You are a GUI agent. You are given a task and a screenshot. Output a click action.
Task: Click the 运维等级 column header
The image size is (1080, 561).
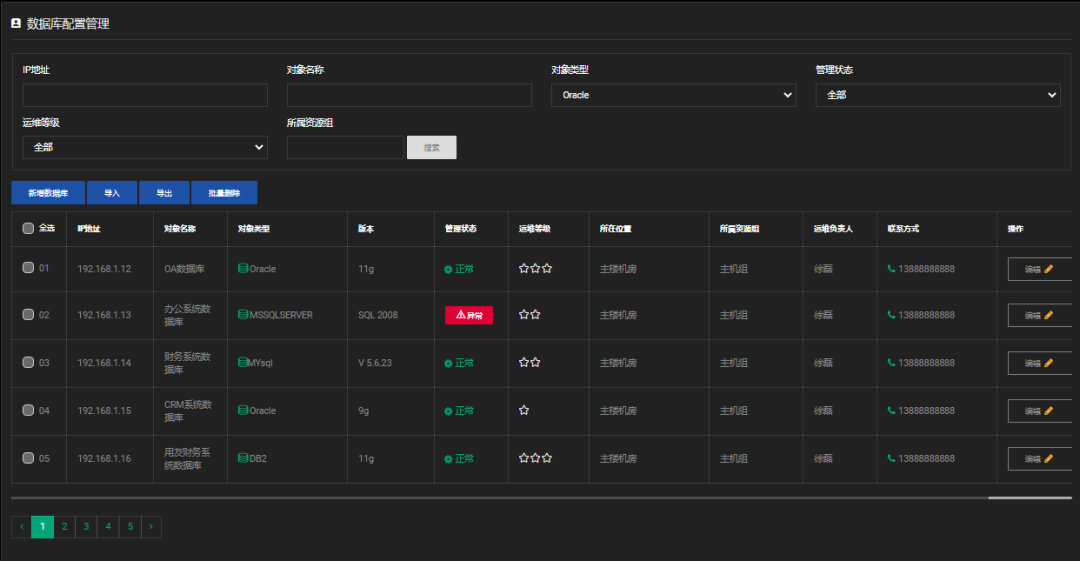pos(534,228)
